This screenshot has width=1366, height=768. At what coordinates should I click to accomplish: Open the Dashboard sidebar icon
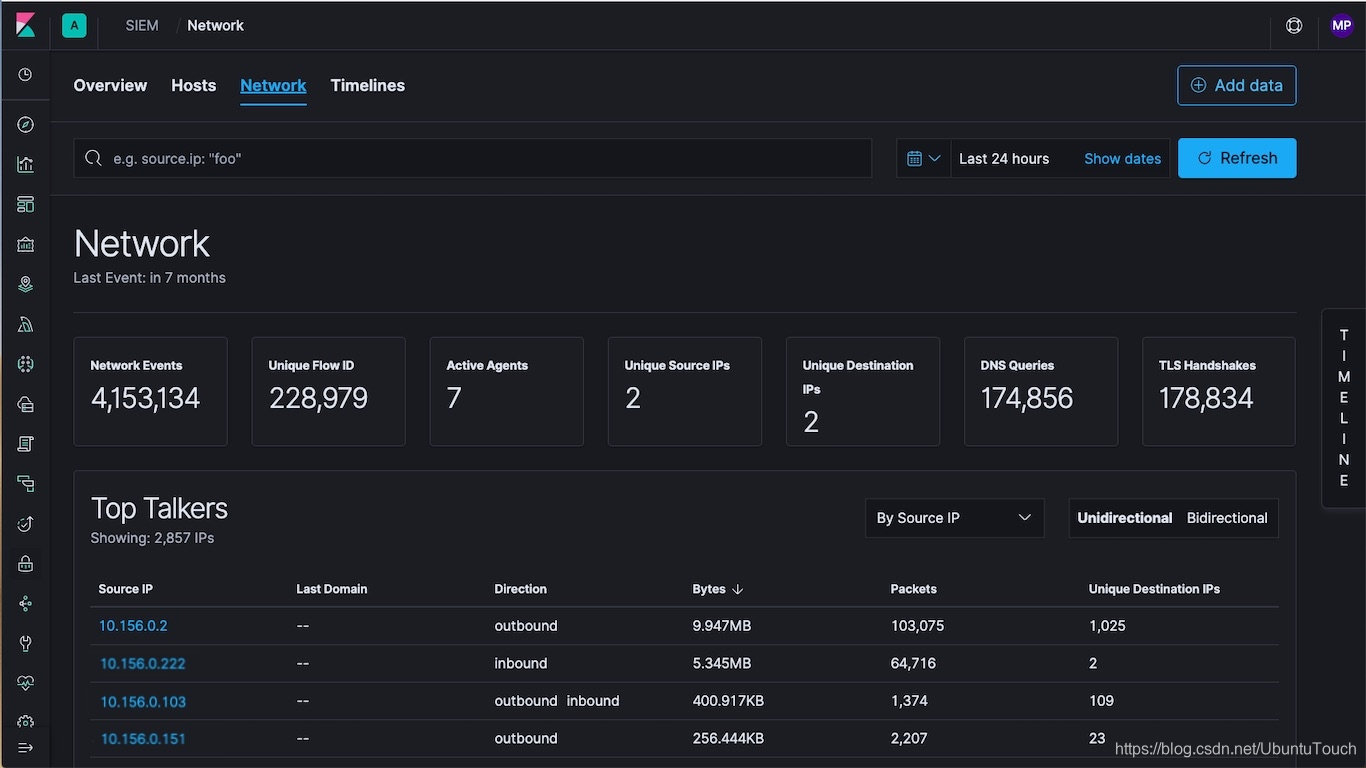coord(25,205)
